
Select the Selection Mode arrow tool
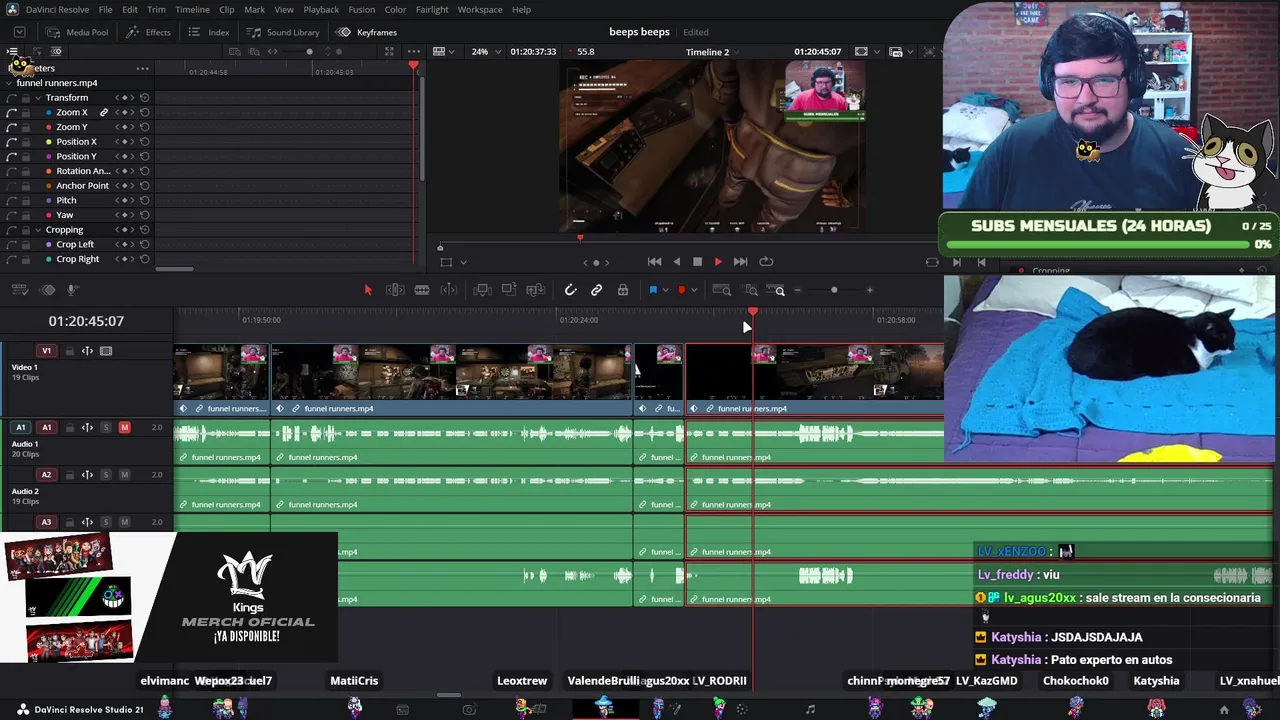click(x=368, y=290)
